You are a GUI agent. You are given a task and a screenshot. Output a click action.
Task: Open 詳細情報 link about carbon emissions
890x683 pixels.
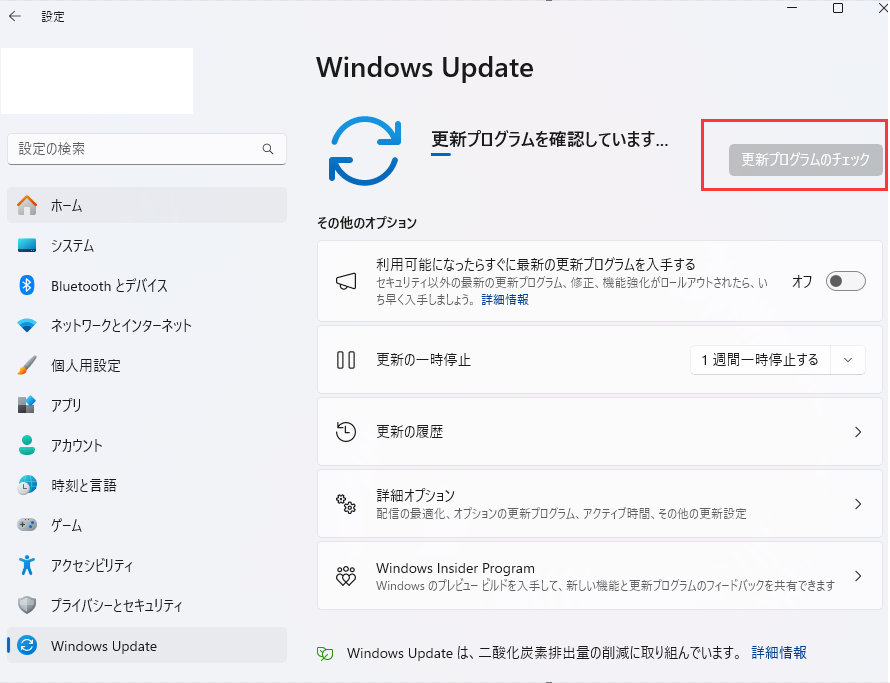click(779, 653)
